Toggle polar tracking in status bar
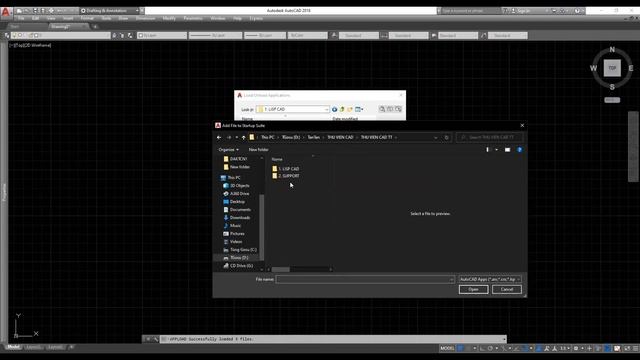This screenshot has height=360, width=640. [490, 348]
